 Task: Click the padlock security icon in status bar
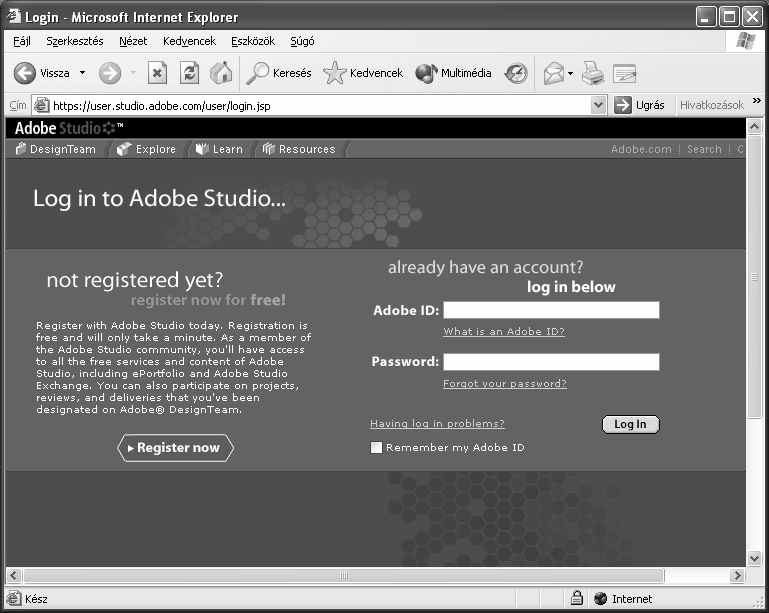point(577,598)
